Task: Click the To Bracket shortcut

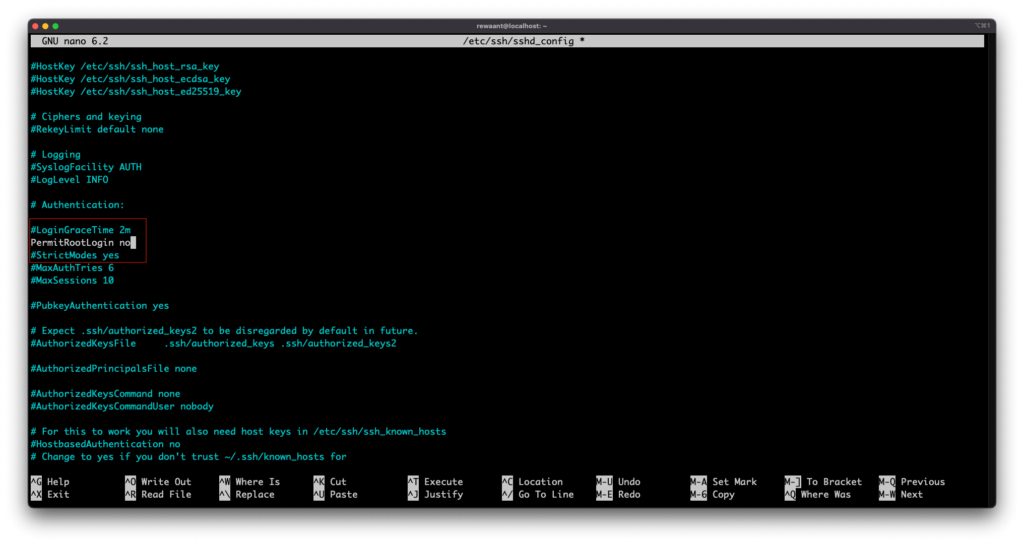Action: (x=823, y=482)
